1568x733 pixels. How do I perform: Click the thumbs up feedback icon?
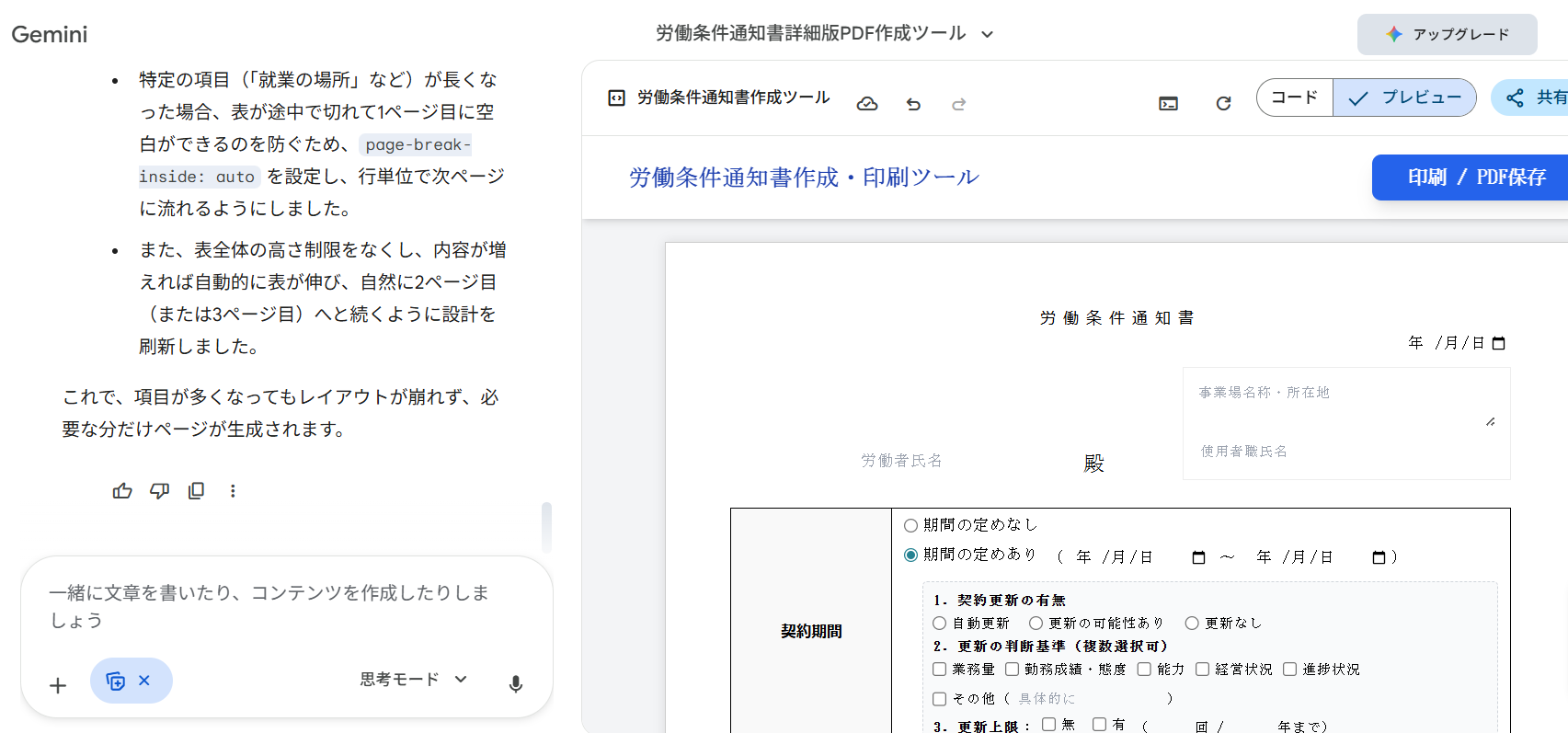click(x=122, y=491)
